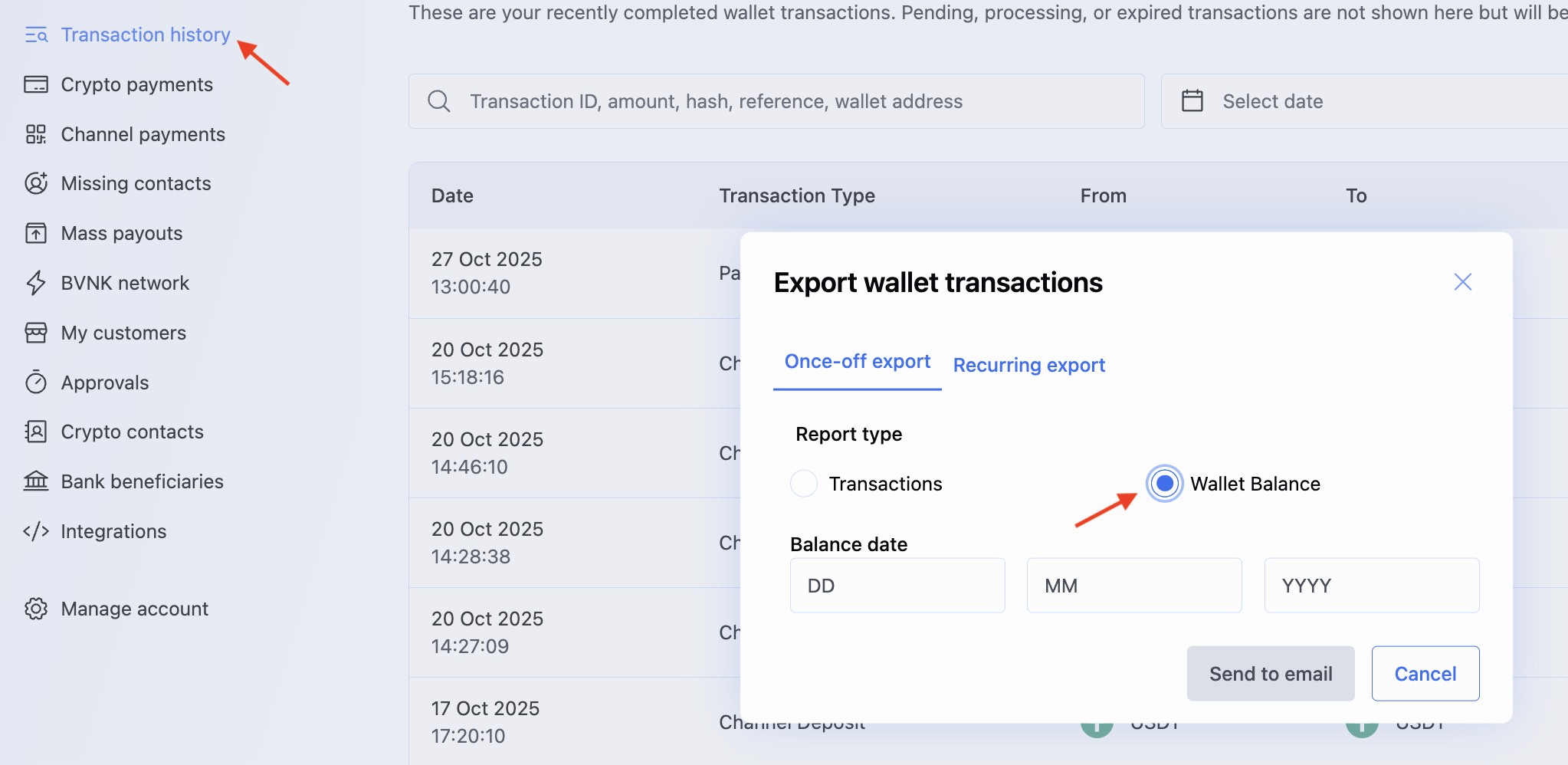Select the Transactions report type

point(804,484)
